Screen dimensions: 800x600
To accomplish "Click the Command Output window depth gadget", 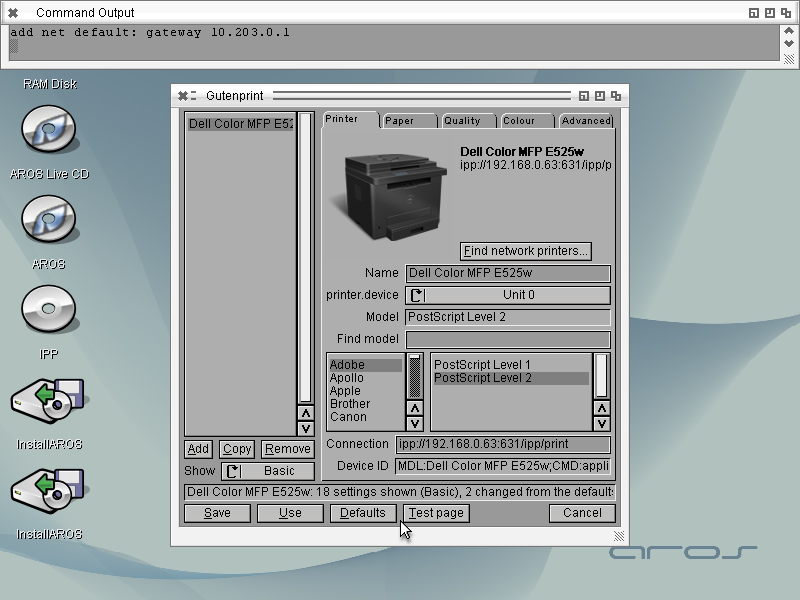I will click(x=786, y=13).
